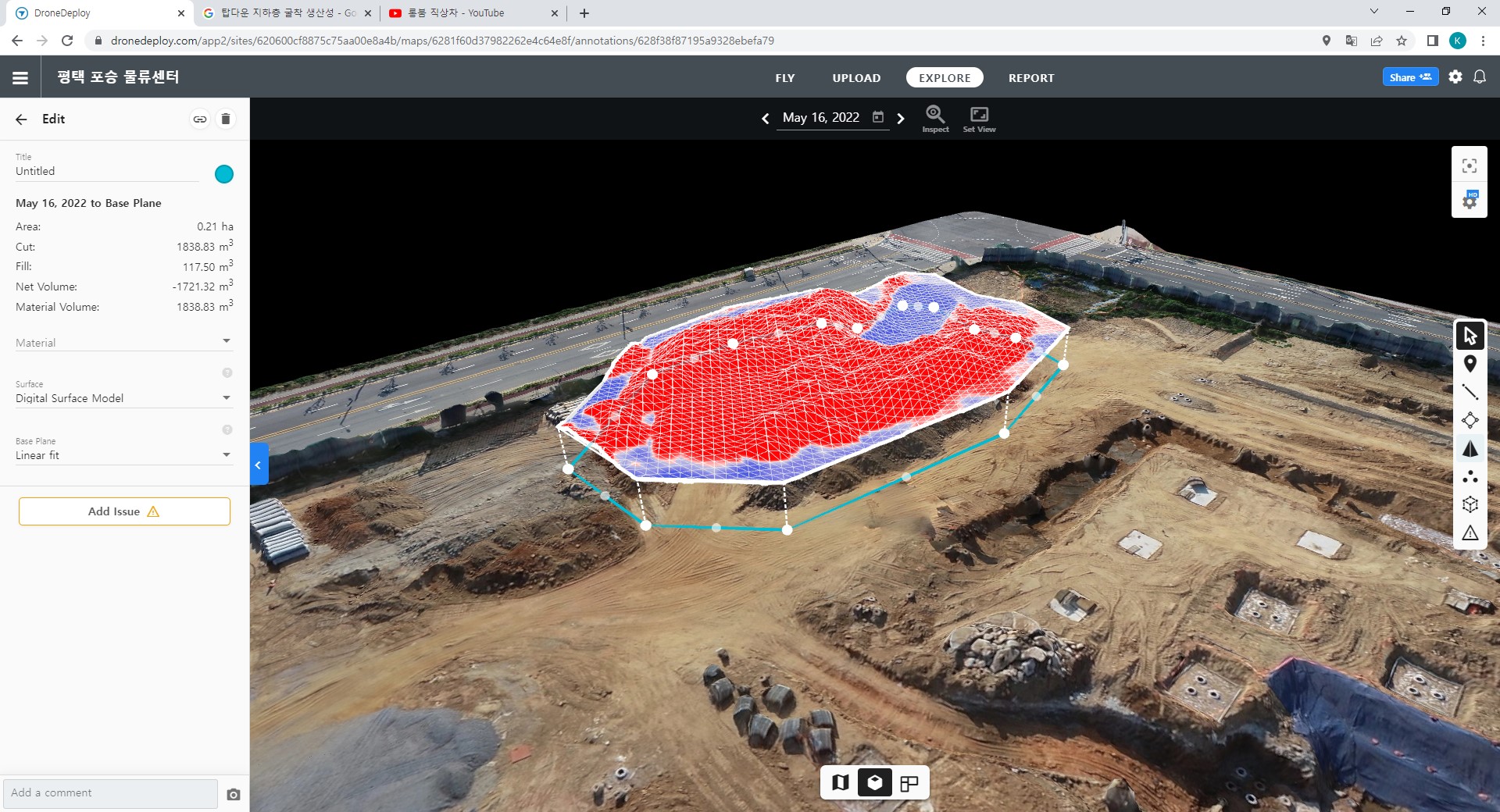Viewport: 1500px width, 812px height.
Task: Open the UPLOAD tab
Action: [856, 78]
